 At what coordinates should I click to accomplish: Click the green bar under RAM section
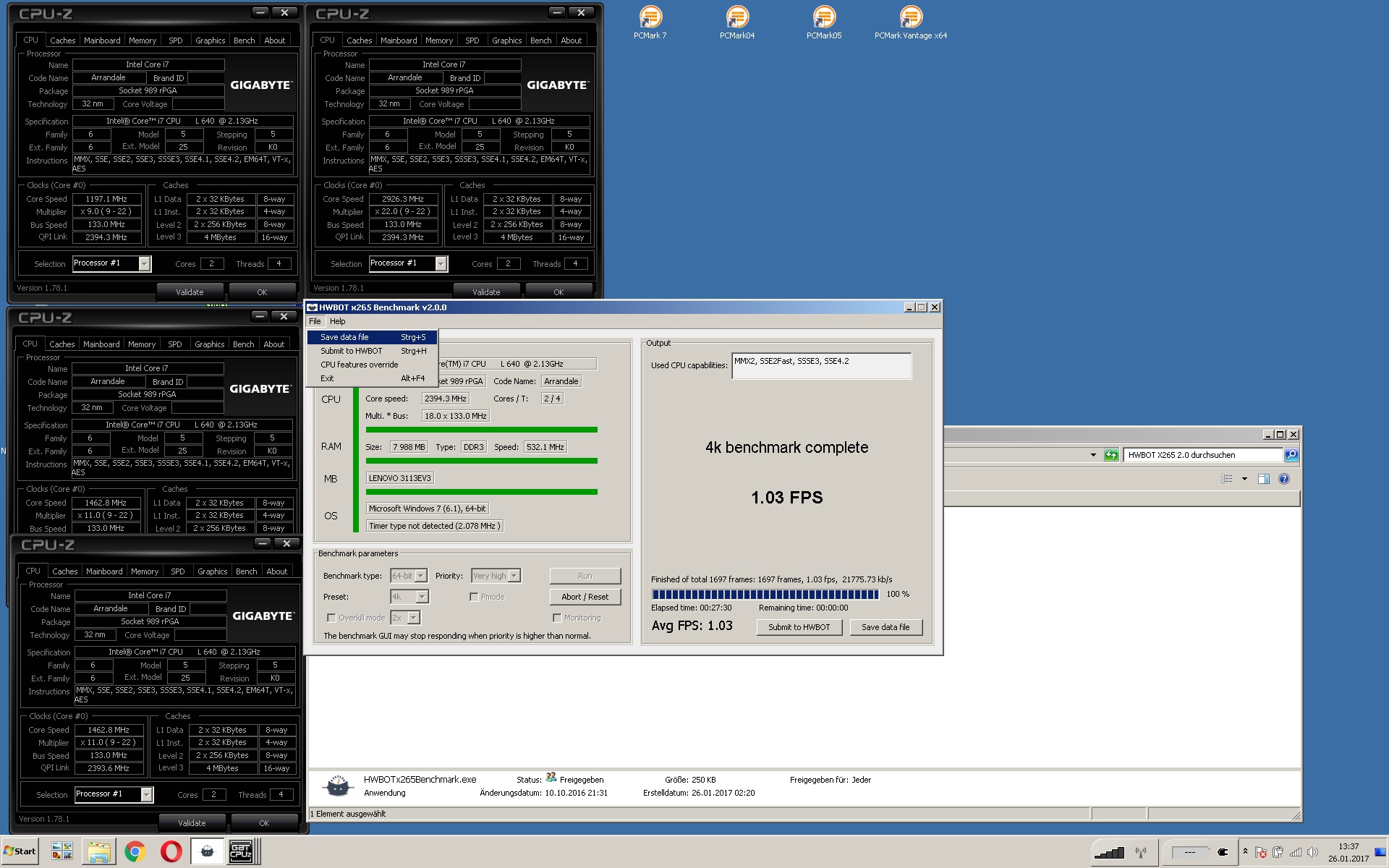481,461
